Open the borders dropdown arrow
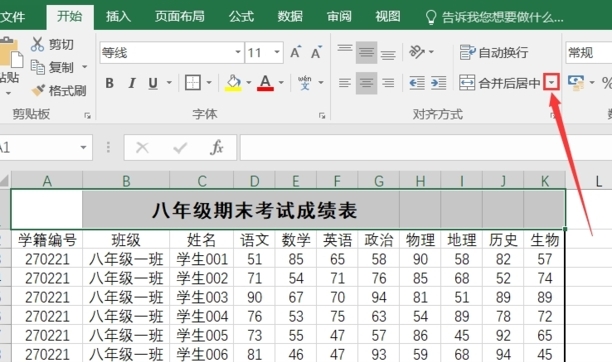This screenshot has height=362, width=612. pyautogui.click(x=209, y=83)
